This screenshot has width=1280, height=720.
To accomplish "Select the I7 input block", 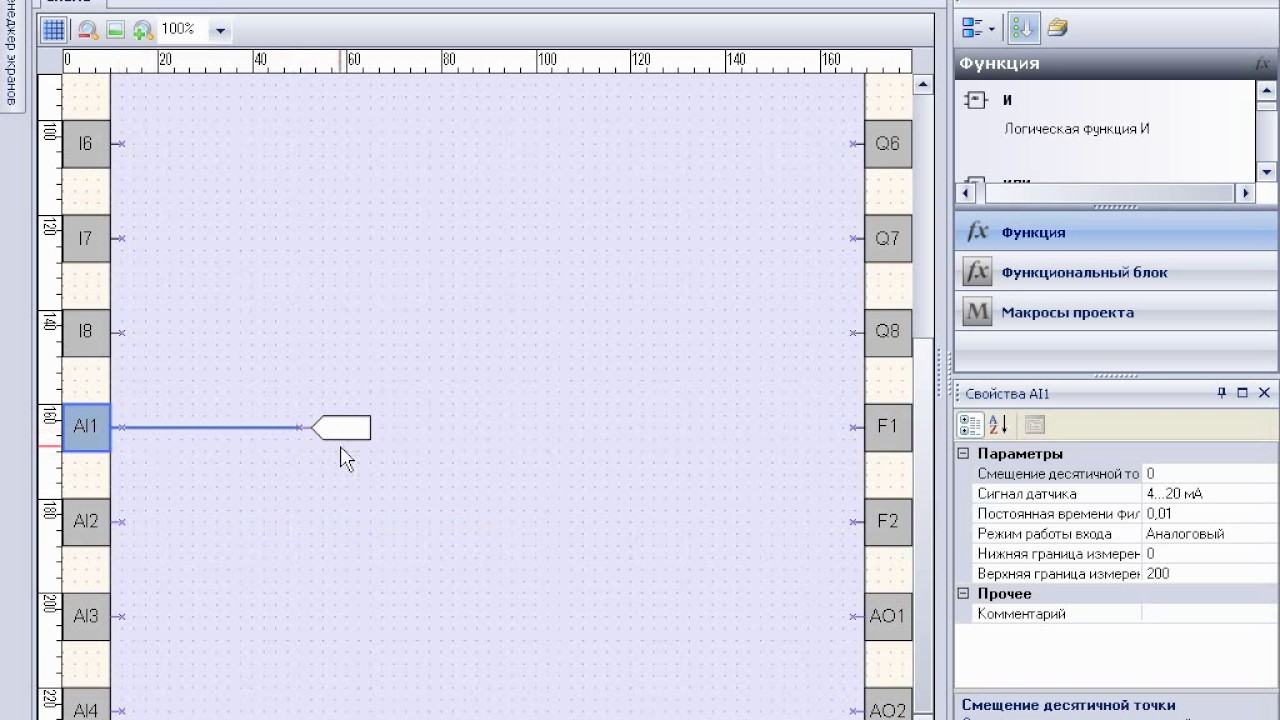I will tap(86, 238).
